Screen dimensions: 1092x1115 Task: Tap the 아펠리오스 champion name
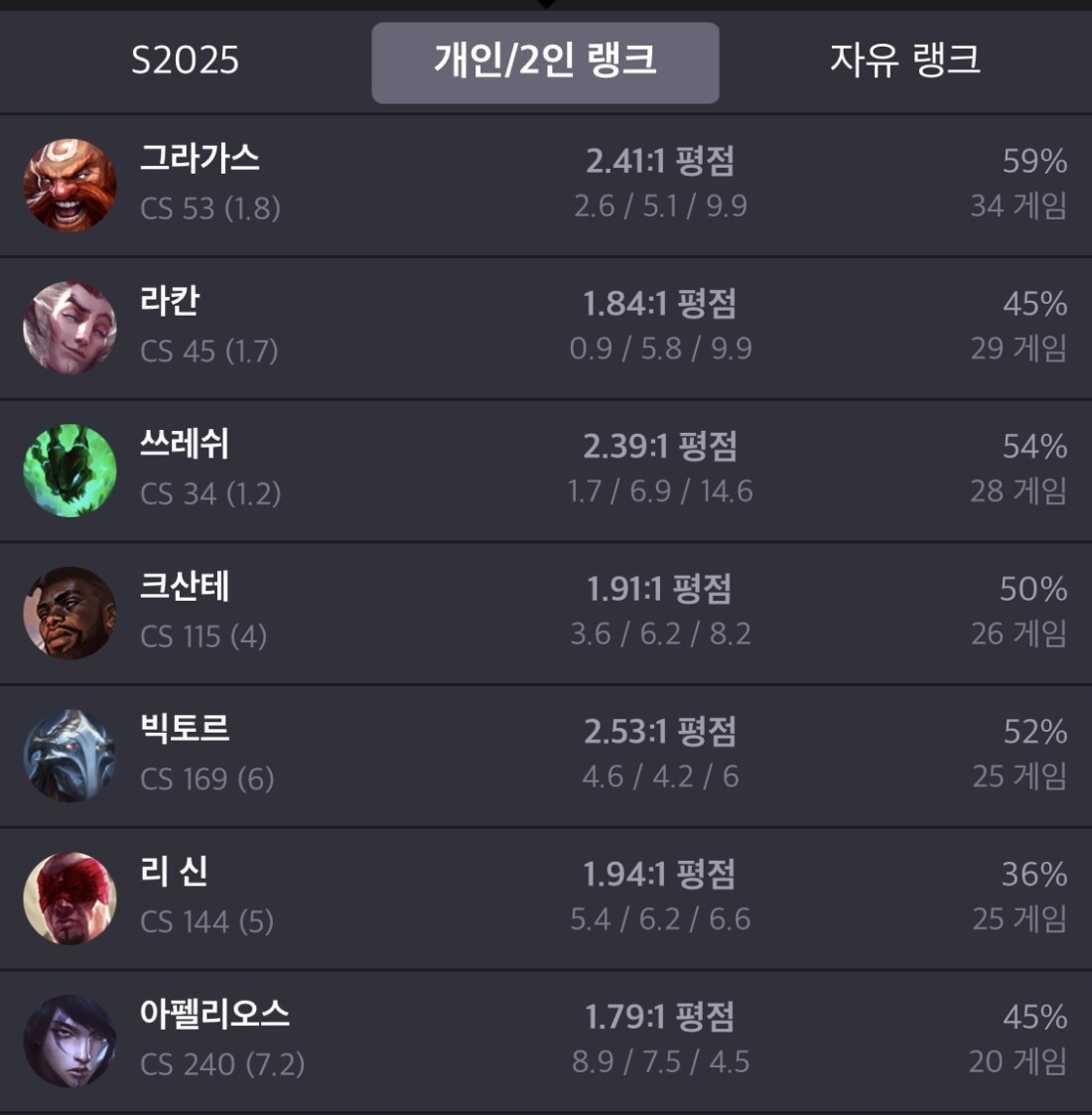pos(214,1015)
